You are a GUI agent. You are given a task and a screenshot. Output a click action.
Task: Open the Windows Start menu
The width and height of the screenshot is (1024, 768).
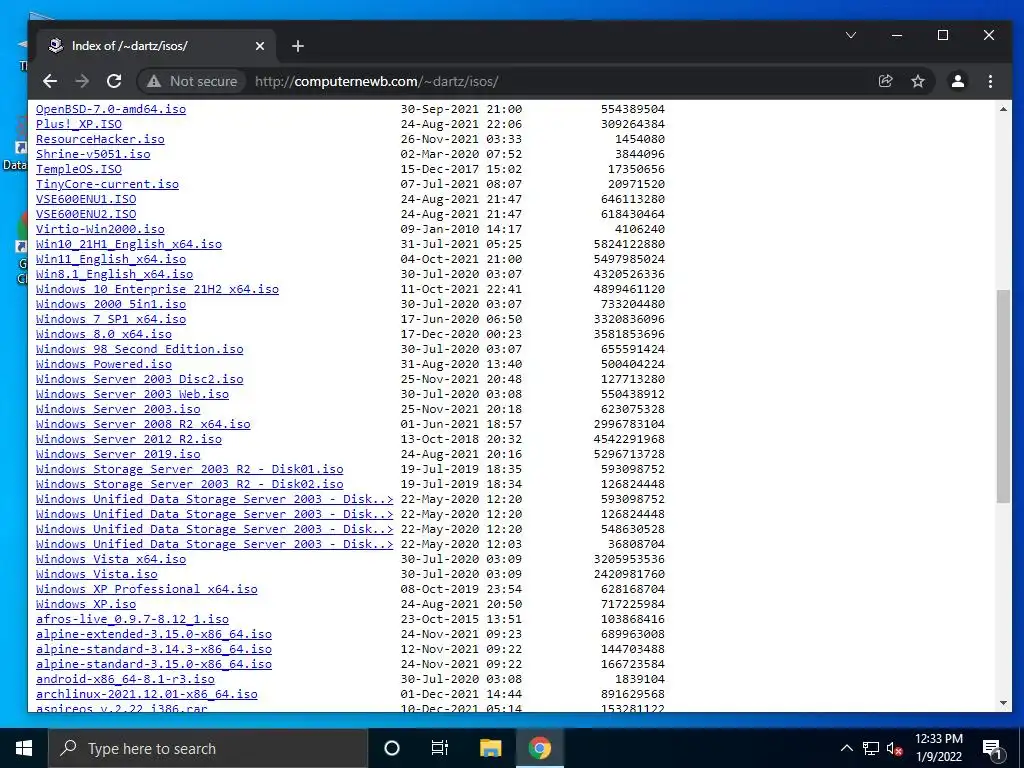pos(24,748)
